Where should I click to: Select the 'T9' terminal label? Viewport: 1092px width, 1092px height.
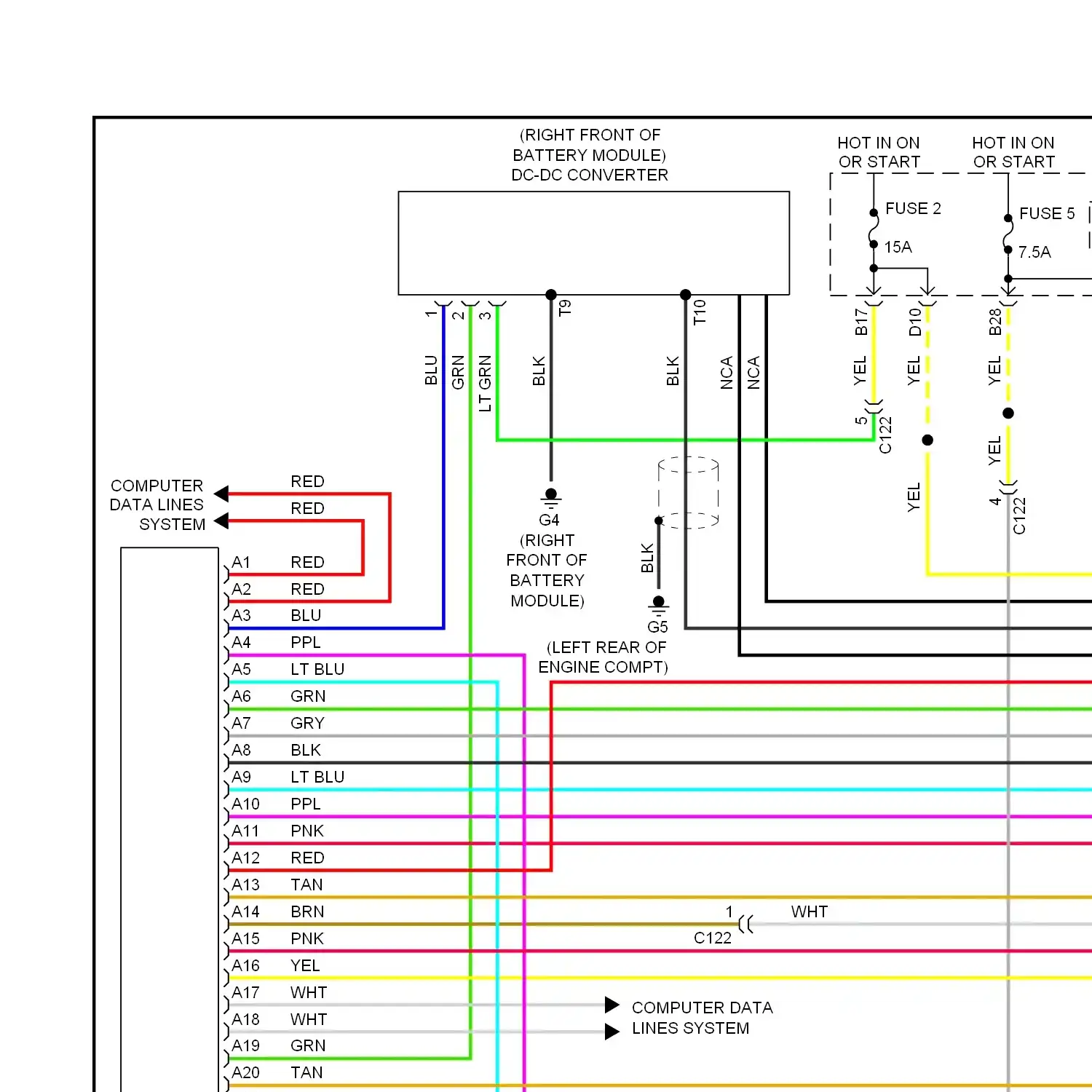pos(566,308)
